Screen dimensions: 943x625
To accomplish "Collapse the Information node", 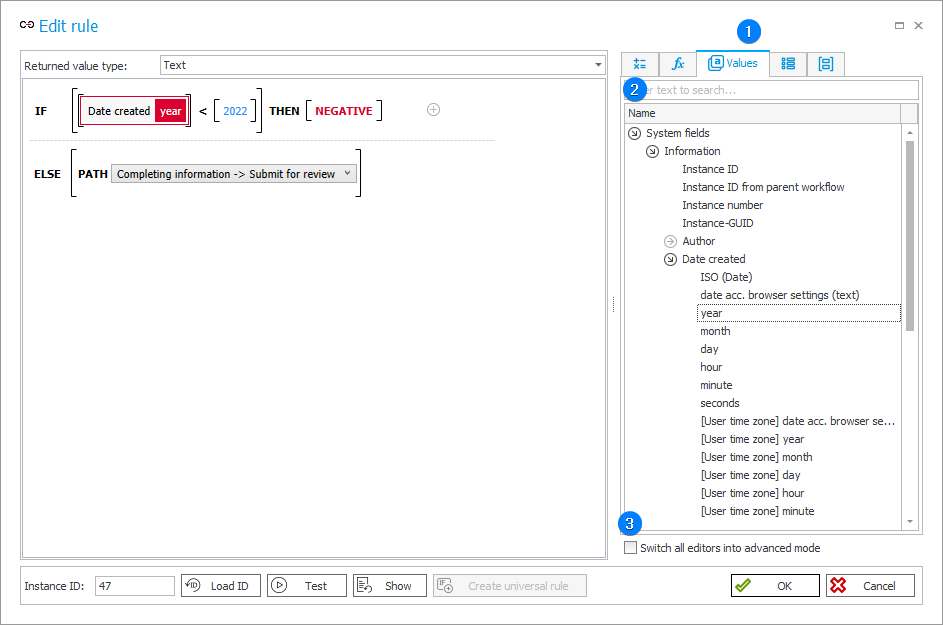I will pos(653,152).
